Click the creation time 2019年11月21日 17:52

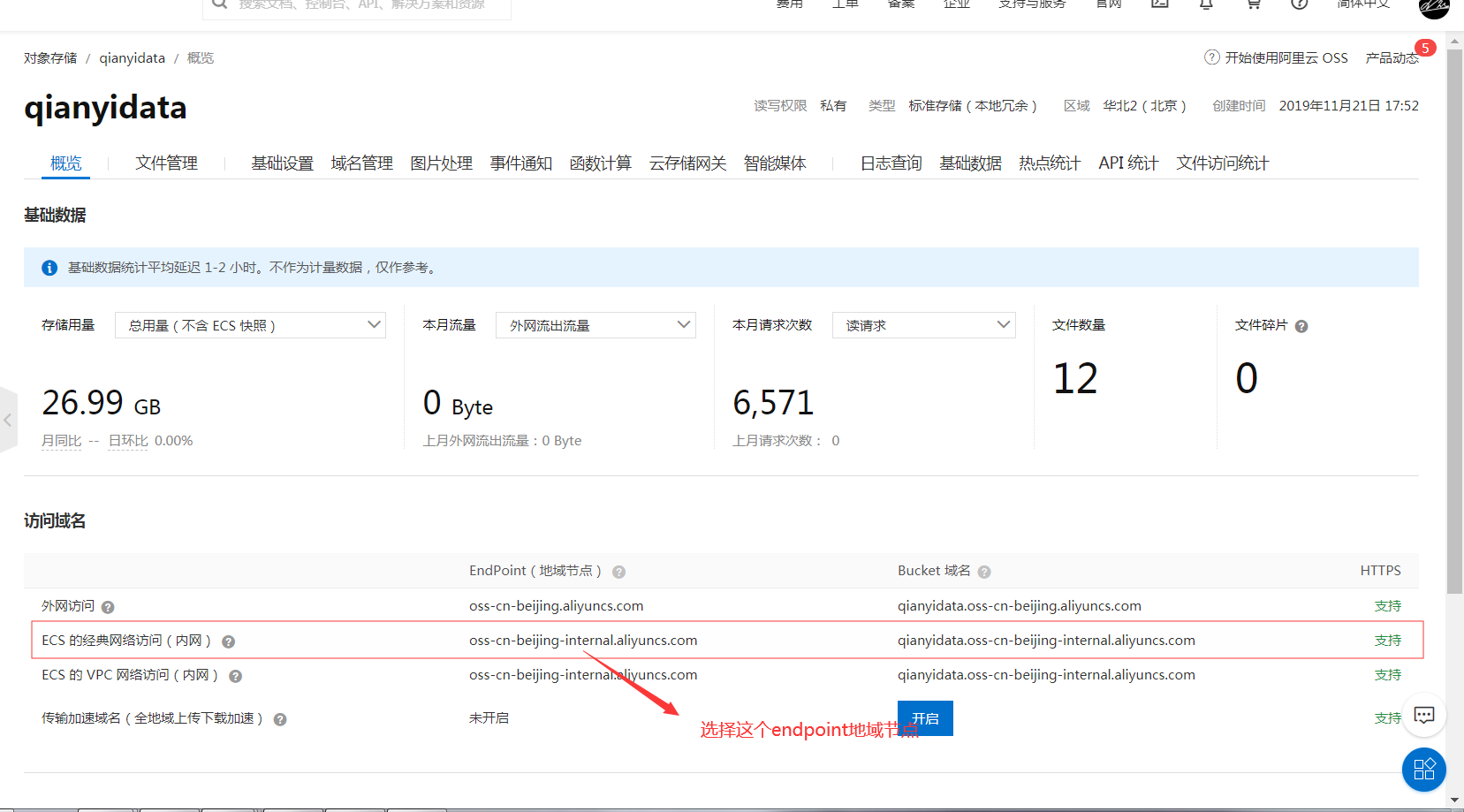click(1348, 106)
